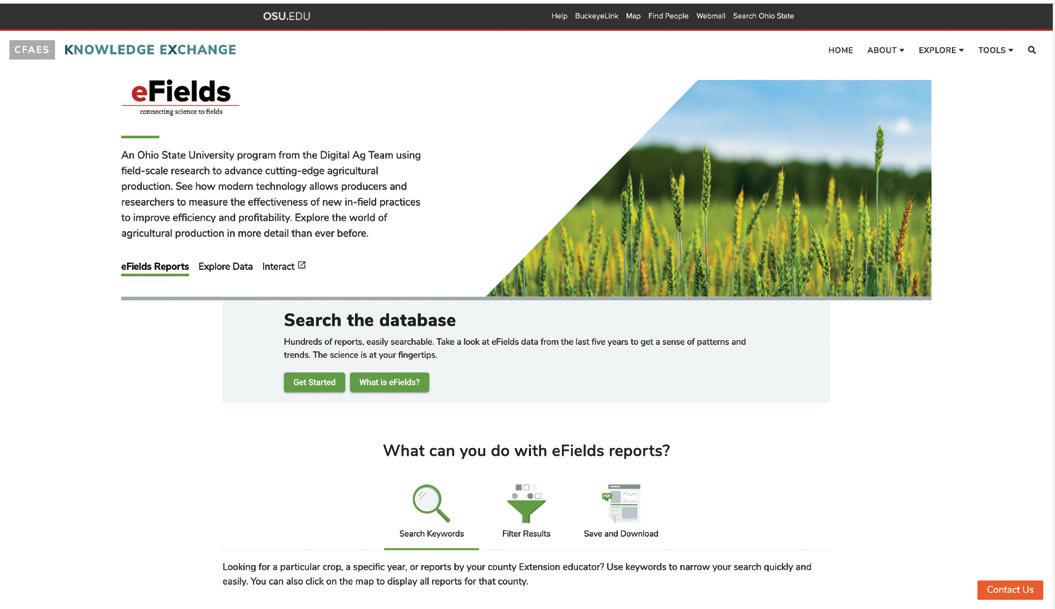
Task: Expand the Explore dropdown menu
Action: click(x=941, y=50)
